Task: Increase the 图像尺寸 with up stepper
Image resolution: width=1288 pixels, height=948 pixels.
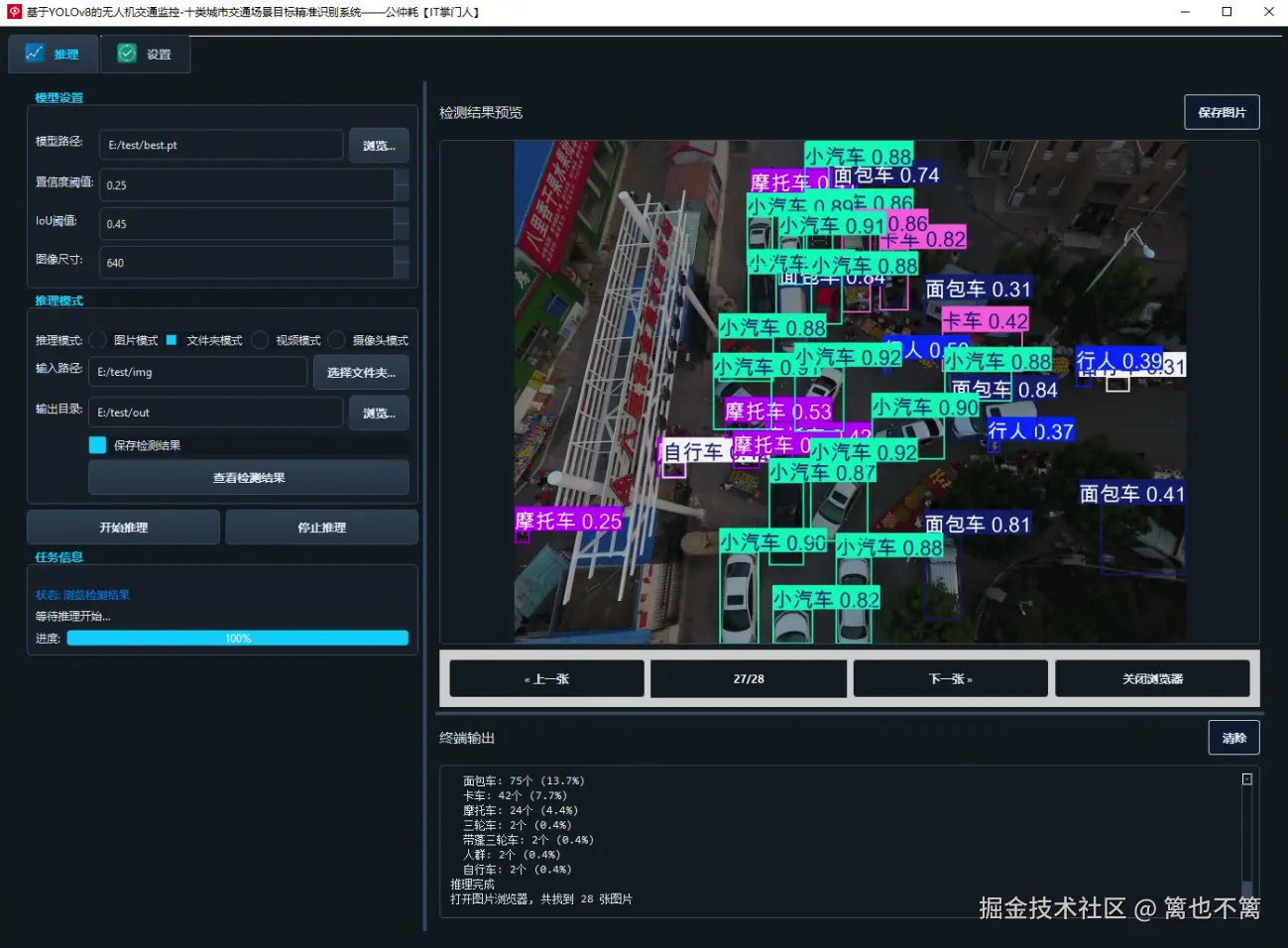Action: (402, 255)
